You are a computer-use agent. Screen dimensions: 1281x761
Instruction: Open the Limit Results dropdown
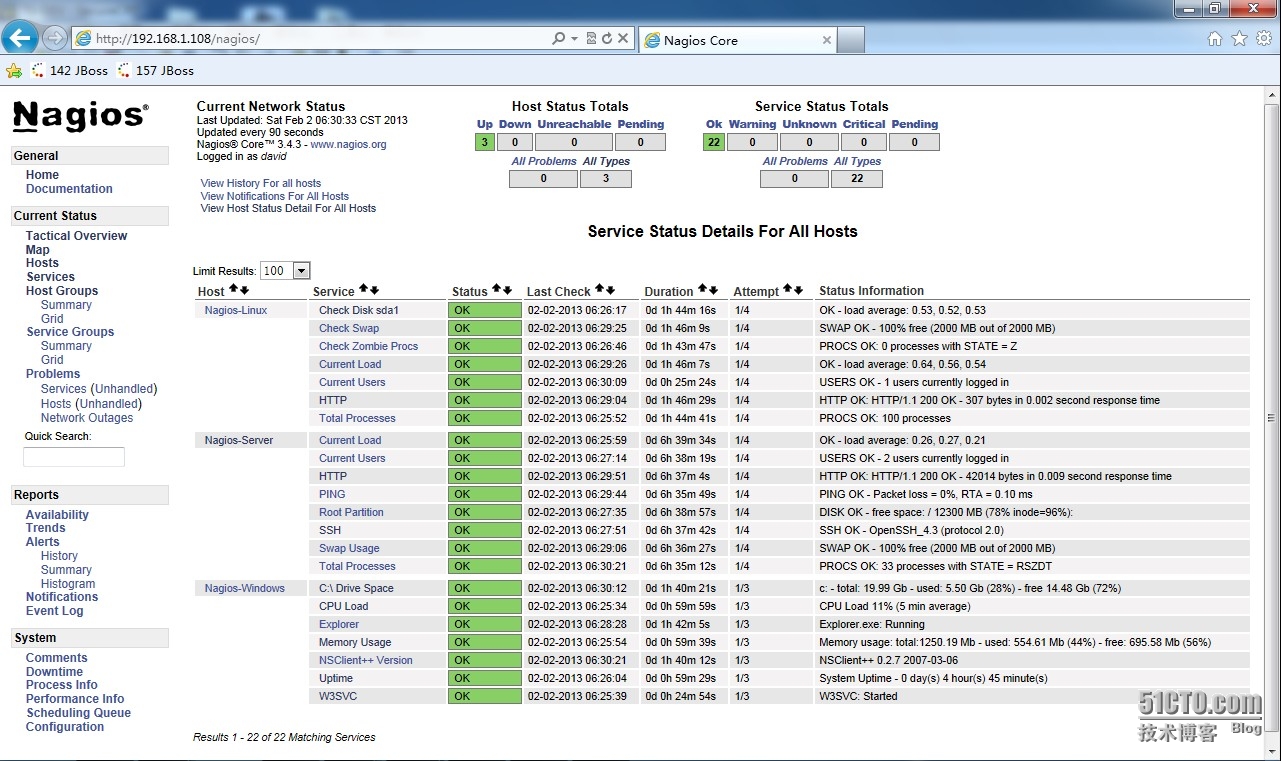(285, 271)
